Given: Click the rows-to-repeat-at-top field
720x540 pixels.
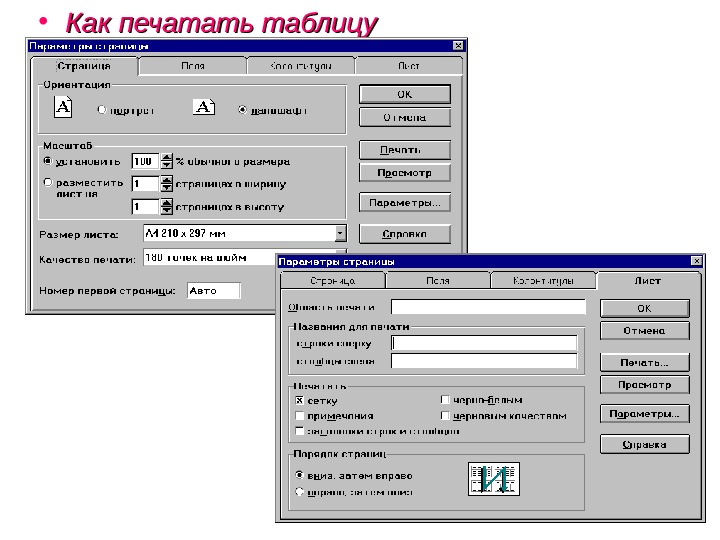Looking at the screenshot, I should pos(484,343).
